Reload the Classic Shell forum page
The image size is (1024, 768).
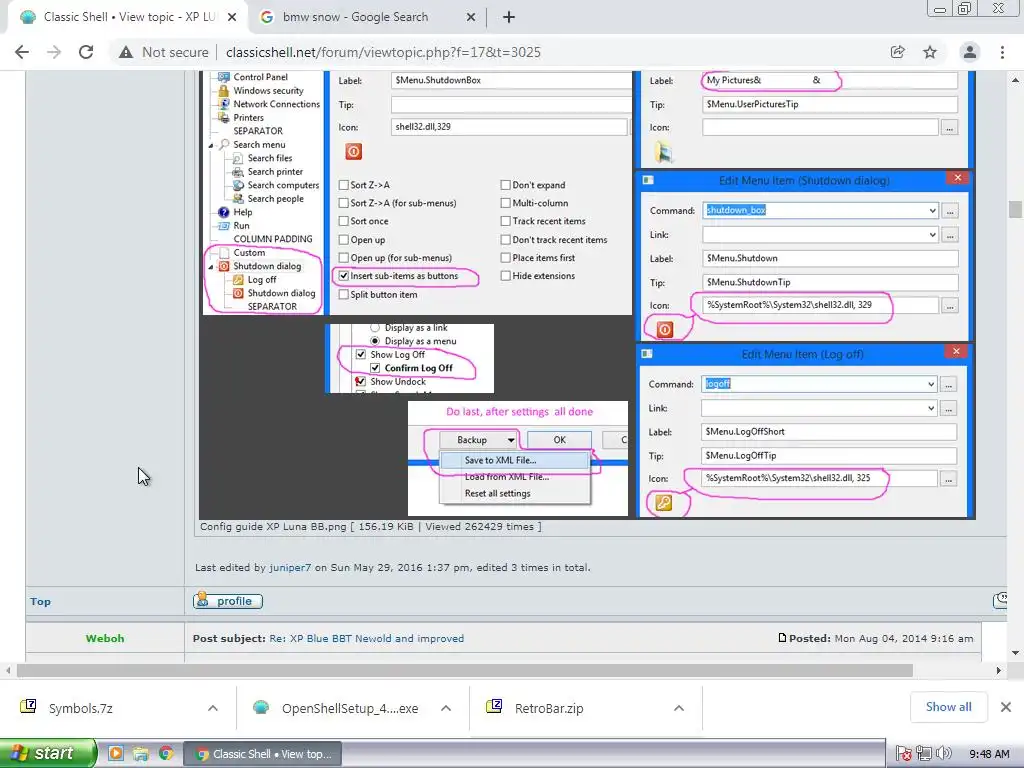[x=86, y=52]
